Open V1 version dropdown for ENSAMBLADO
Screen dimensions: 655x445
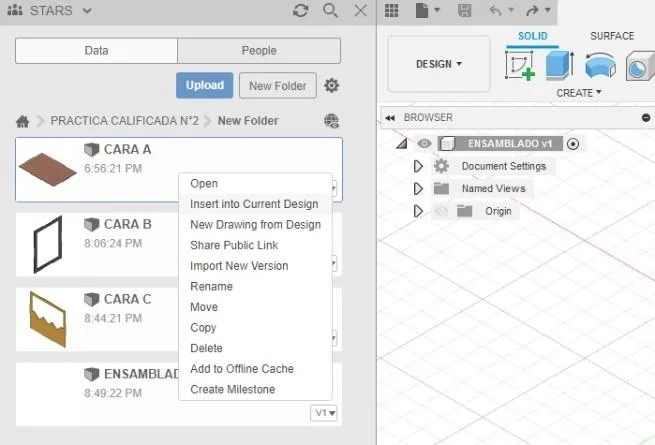coord(324,413)
